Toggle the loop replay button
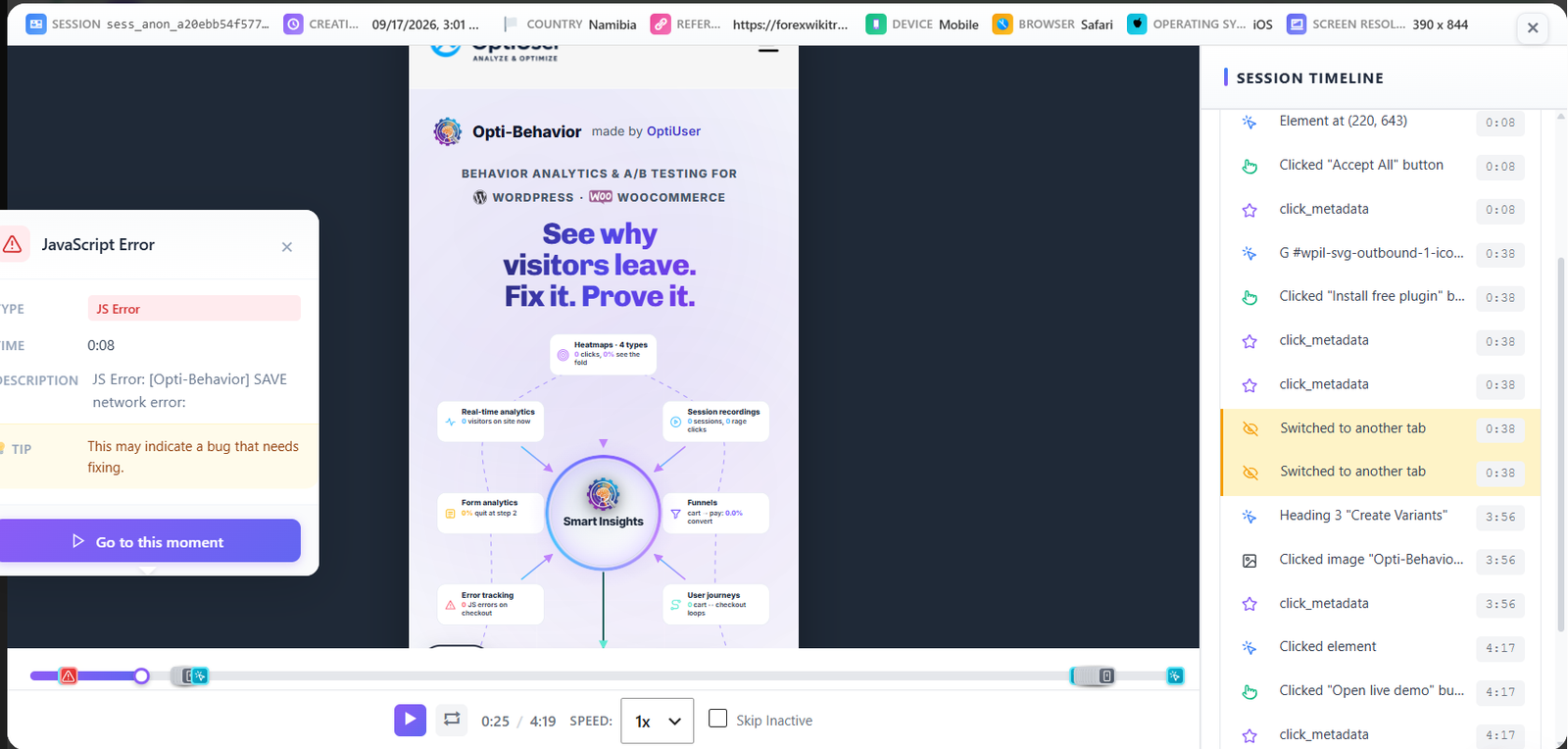The height and width of the screenshot is (749, 1568). pos(452,719)
